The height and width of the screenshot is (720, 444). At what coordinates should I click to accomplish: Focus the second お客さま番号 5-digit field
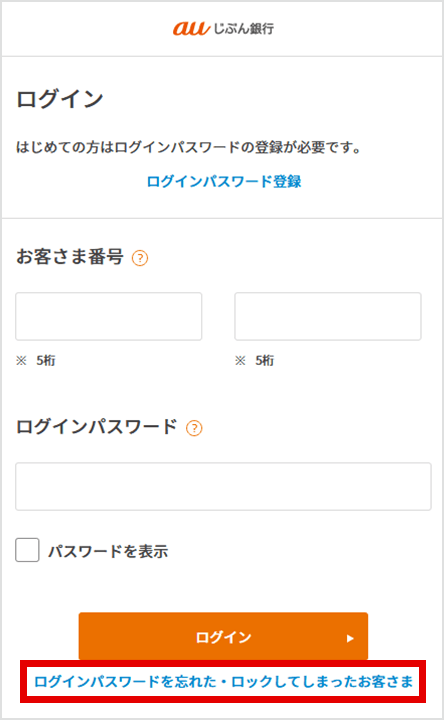pos(328,316)
